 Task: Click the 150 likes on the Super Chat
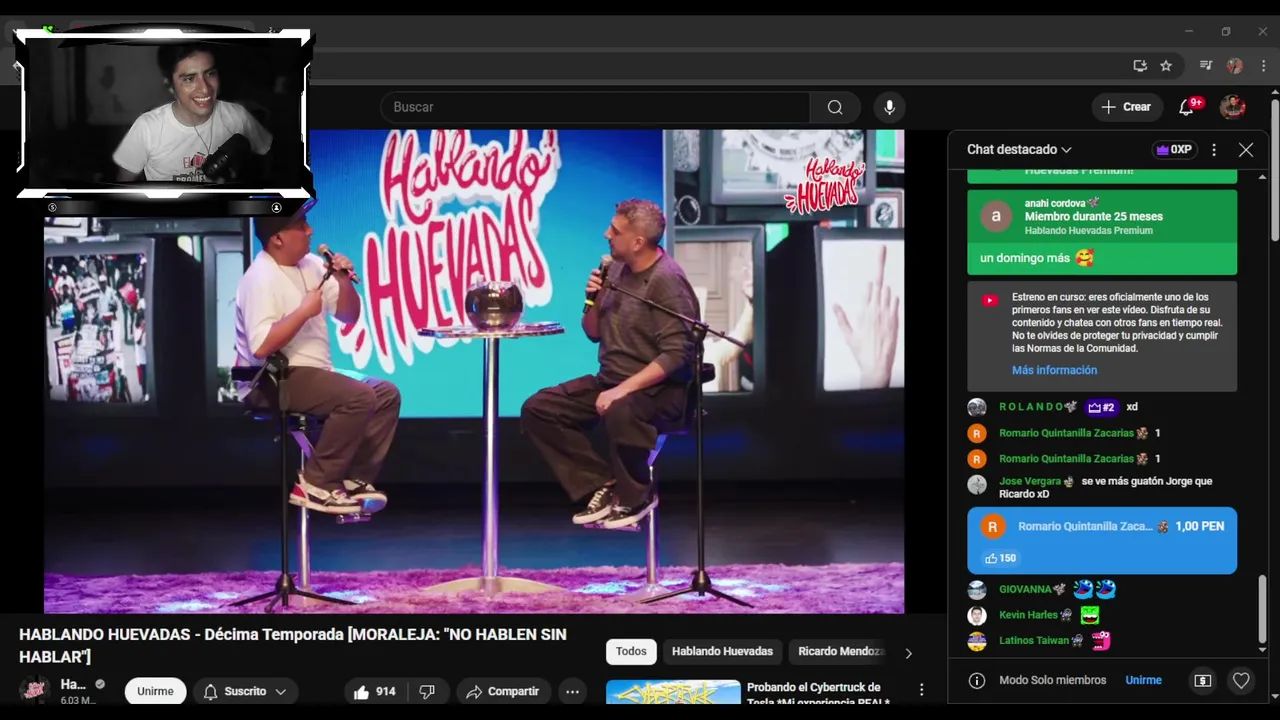point(1000,558)
